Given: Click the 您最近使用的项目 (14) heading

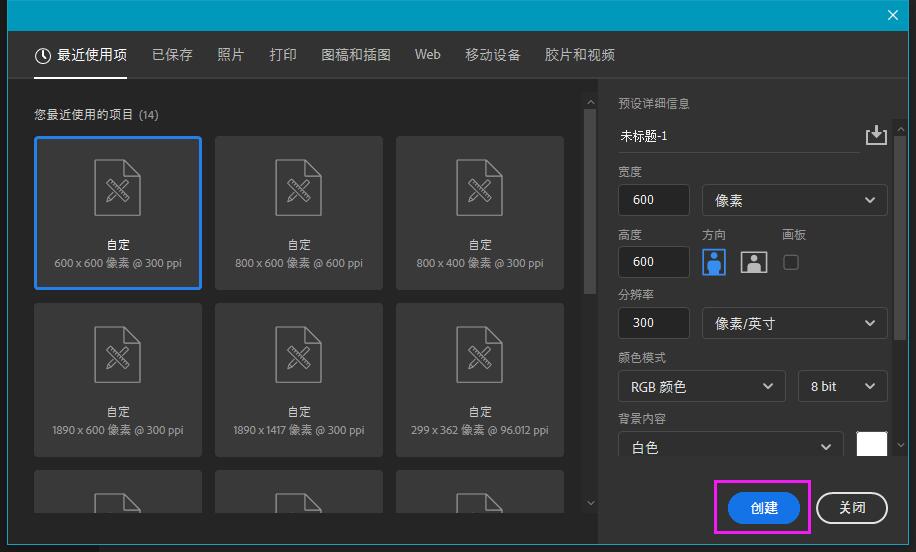Looking at the screenshot, I should pos(96,114).
